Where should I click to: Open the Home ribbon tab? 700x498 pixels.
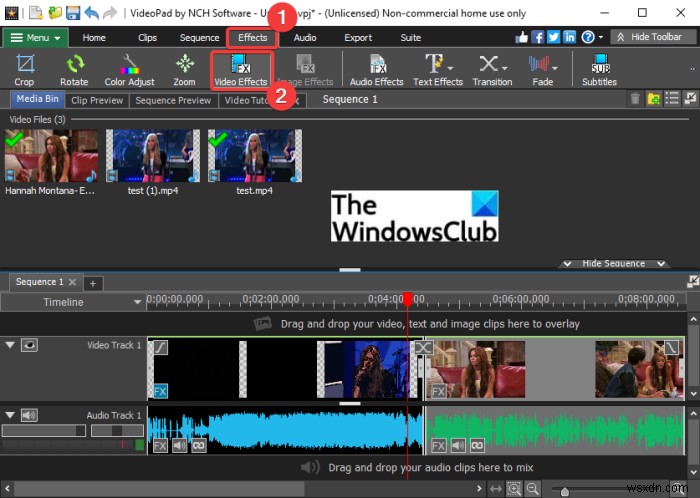94,37
